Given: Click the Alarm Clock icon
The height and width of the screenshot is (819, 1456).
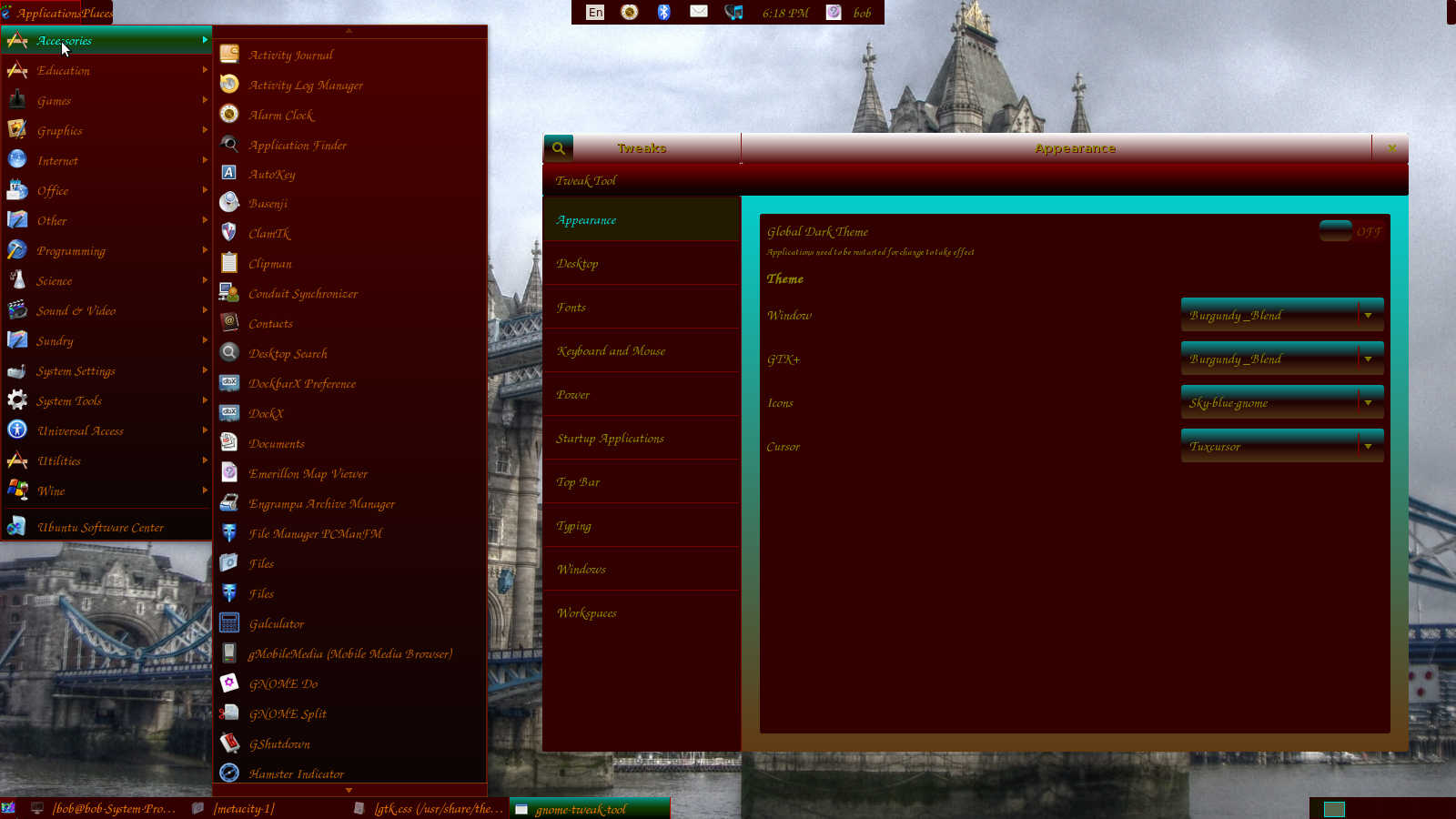Looking at the screenshot, I should pyautogui.click(x=229, y=114).
